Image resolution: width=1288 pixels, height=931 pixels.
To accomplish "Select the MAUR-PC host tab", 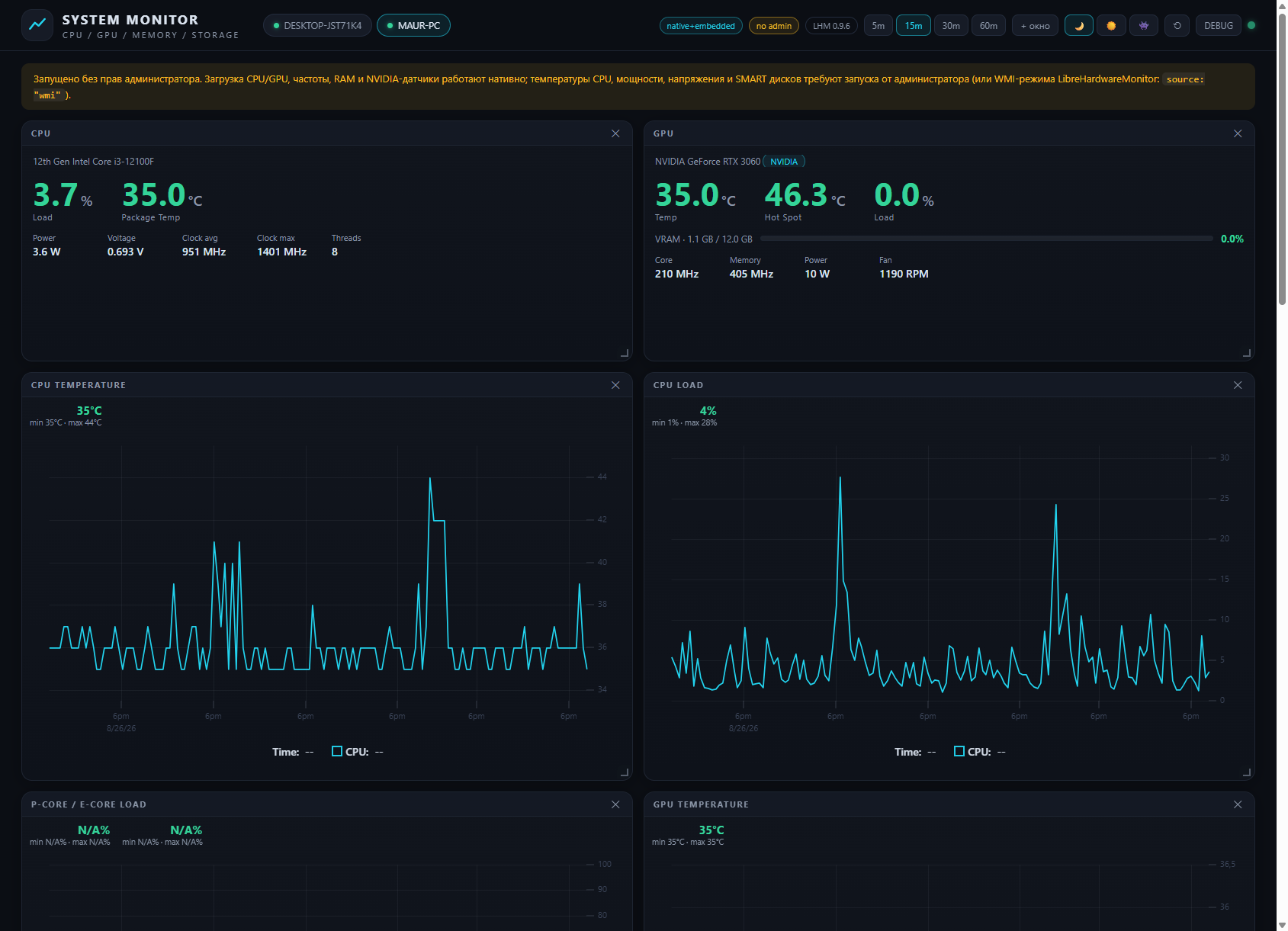I will (413, 26).
